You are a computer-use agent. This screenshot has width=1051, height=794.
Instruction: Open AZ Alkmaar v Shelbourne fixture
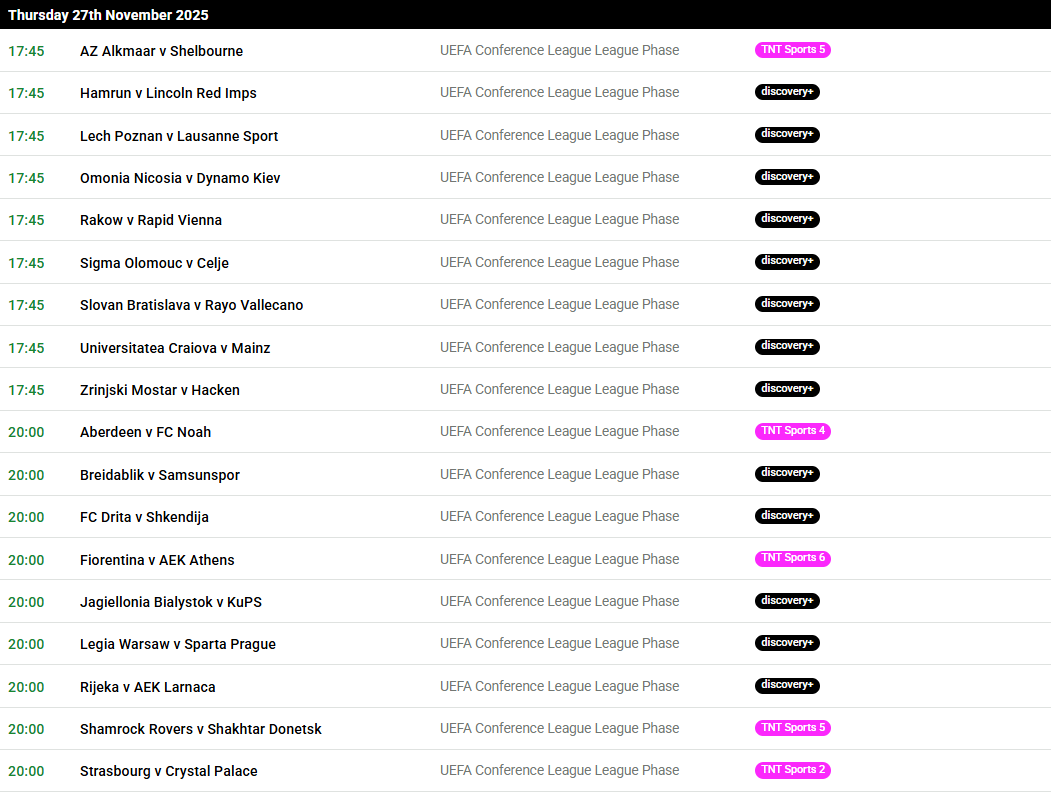(x=162, y=51)
